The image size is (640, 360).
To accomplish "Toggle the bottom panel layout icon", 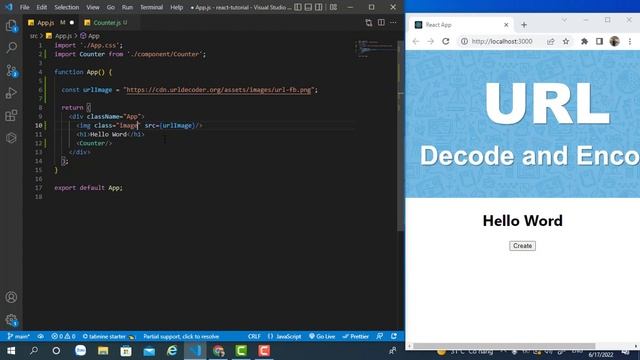I will pyautogui.click(x=309, y=7).
